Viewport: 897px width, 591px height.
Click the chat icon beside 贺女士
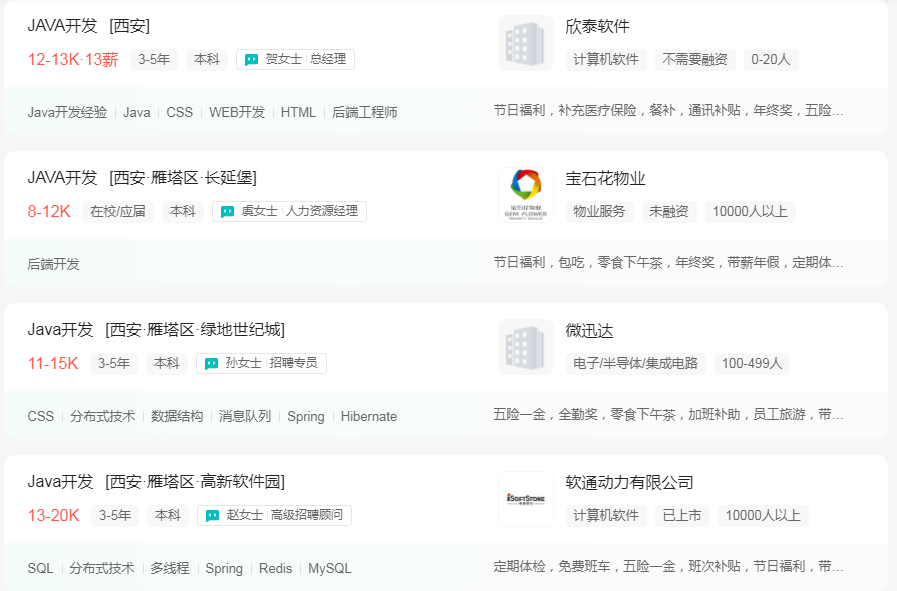click(x=251, y=60)
